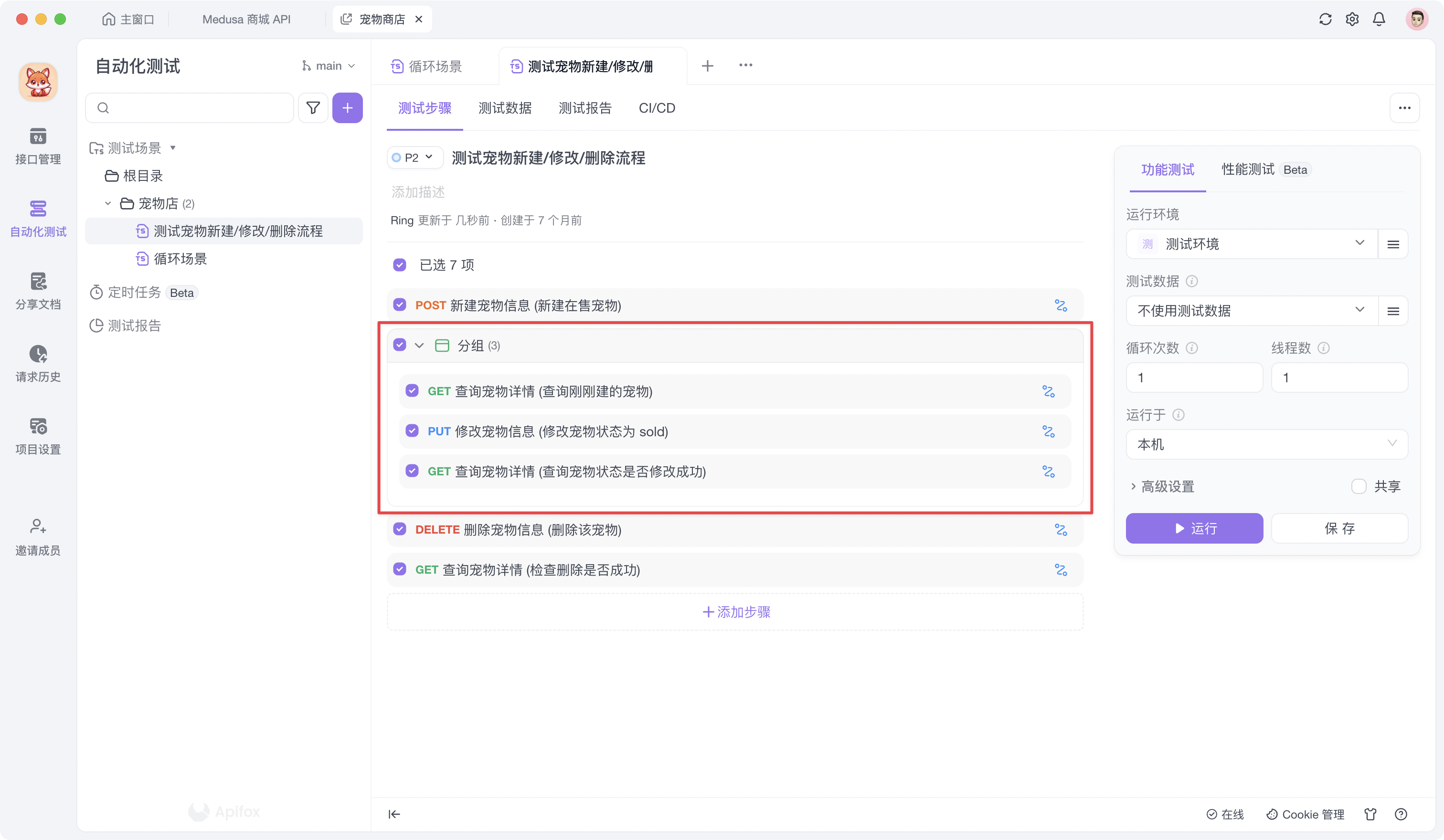Click the filter funnel icon beside the search box
Screen dimensions: 1444x840
(313, 108)
